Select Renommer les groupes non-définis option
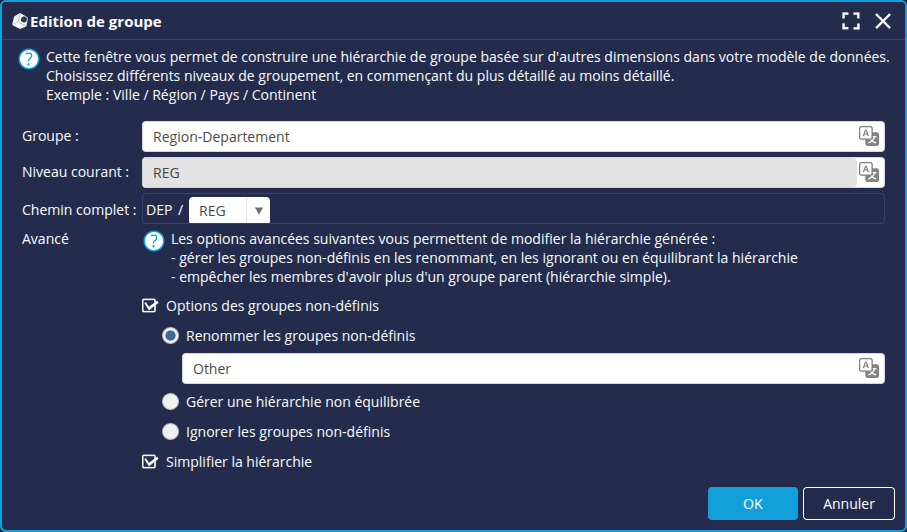 click(x=171, y=336)
